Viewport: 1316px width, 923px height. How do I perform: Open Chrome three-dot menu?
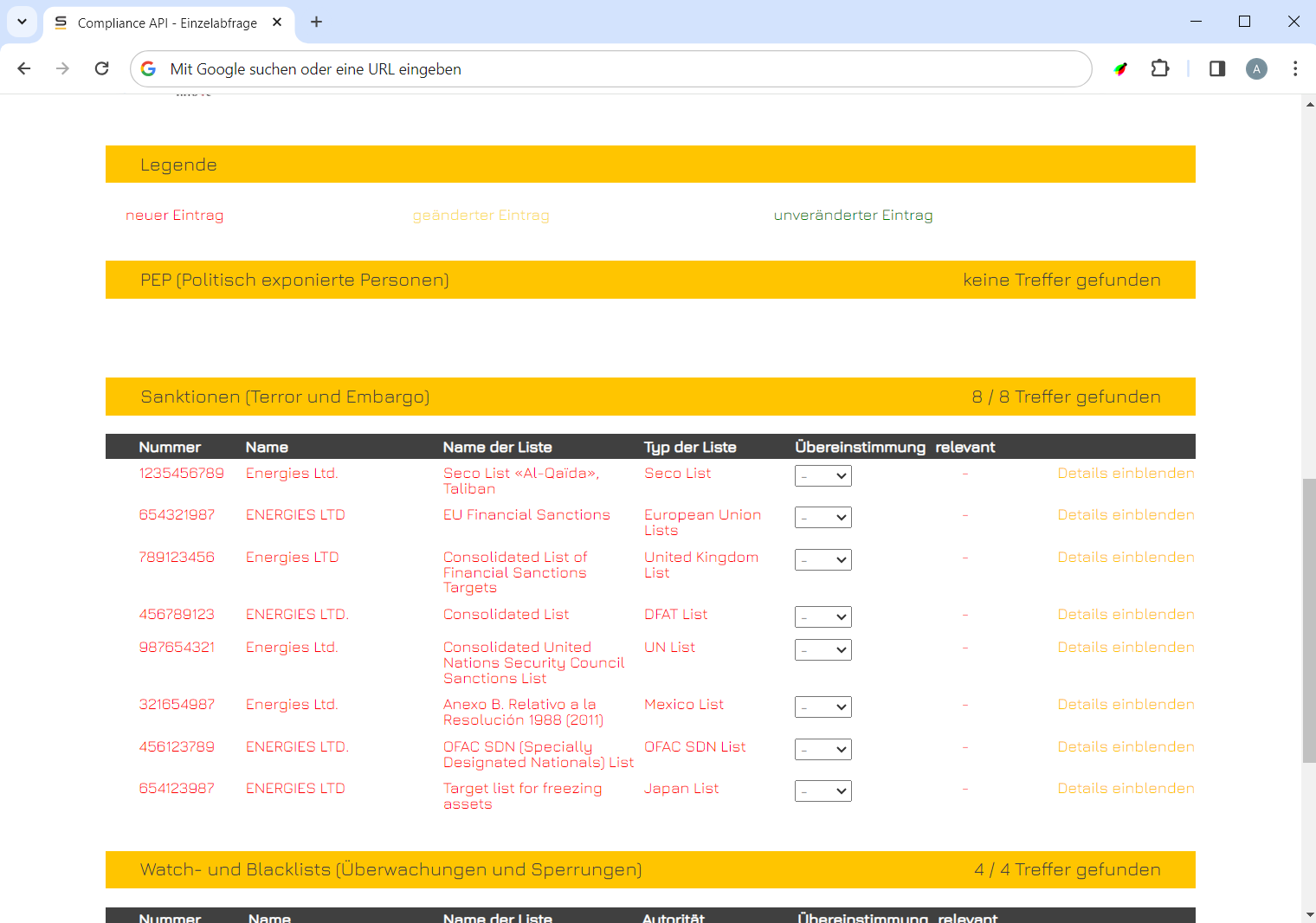pos(1294,68)
